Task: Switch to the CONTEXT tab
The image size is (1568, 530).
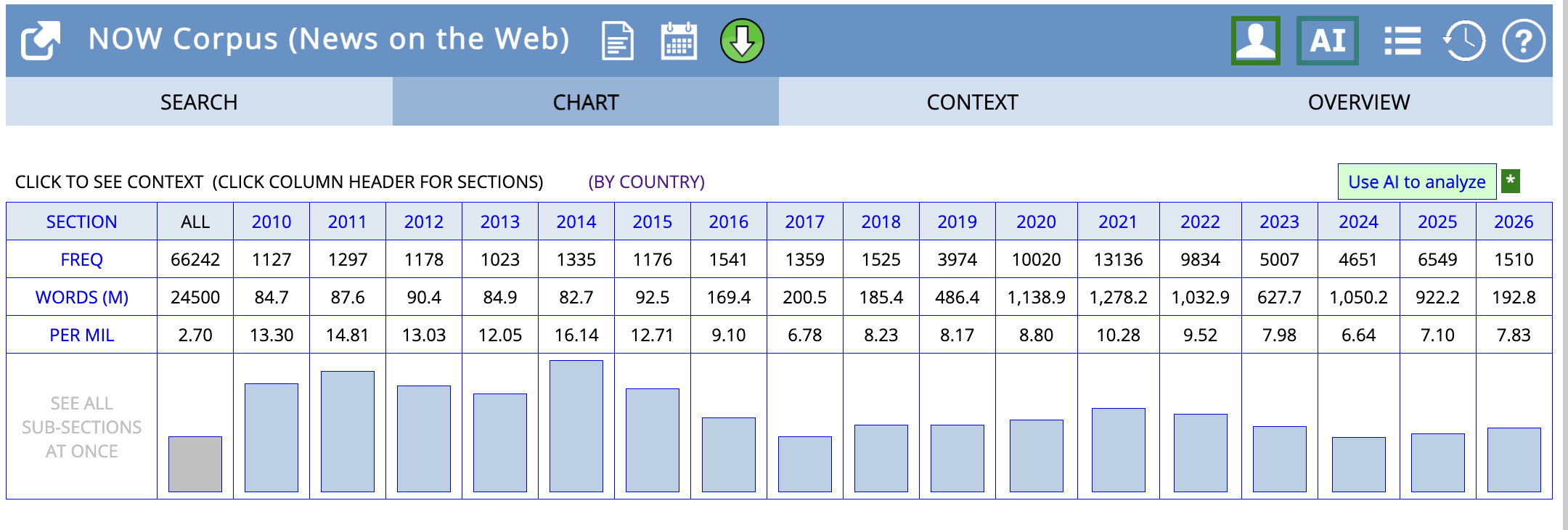Action: (x=972, y=102)
